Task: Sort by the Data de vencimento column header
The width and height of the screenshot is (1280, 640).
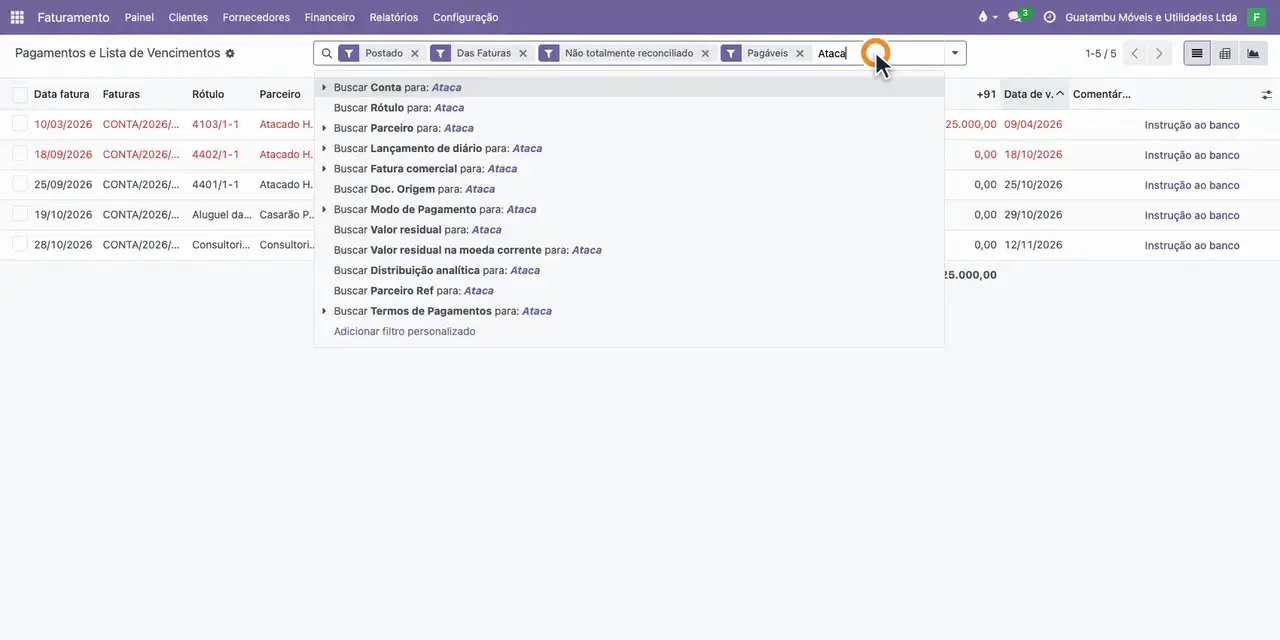Action: click(x=1035, y=94)
